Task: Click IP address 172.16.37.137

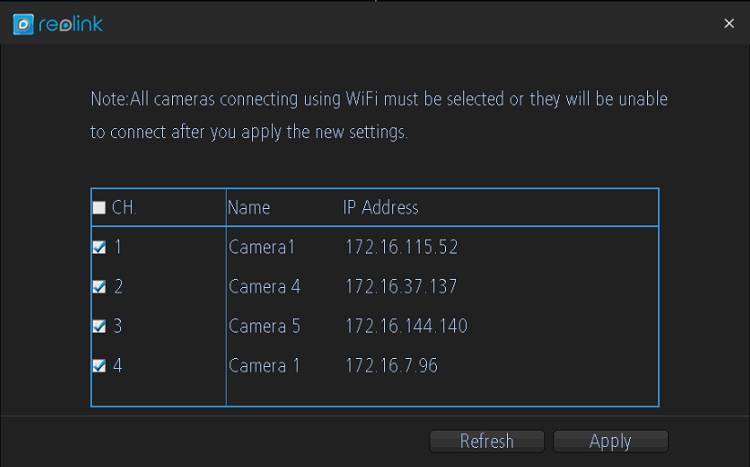Action: [x=401, y=287]
